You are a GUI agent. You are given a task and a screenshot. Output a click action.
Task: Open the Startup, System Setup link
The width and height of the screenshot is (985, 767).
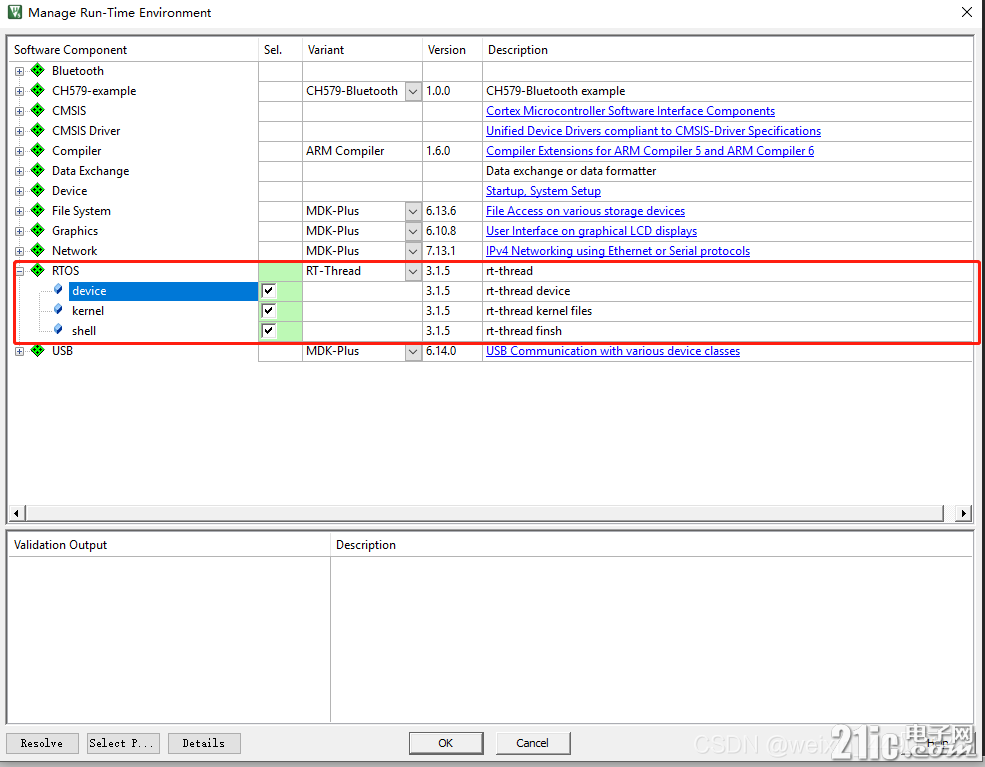click(x=543, y=191)
